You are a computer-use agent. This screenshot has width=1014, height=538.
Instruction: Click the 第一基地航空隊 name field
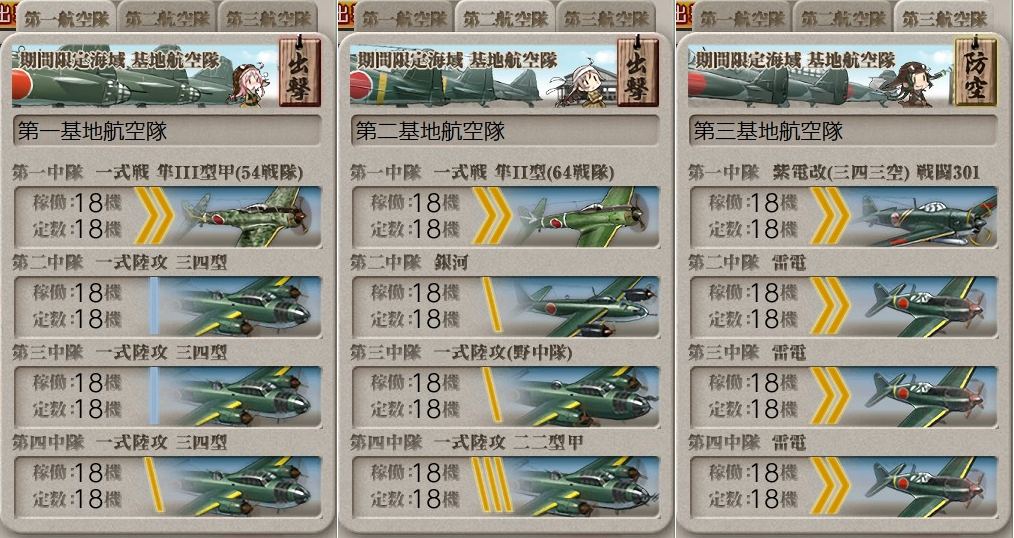pos(167,131)
